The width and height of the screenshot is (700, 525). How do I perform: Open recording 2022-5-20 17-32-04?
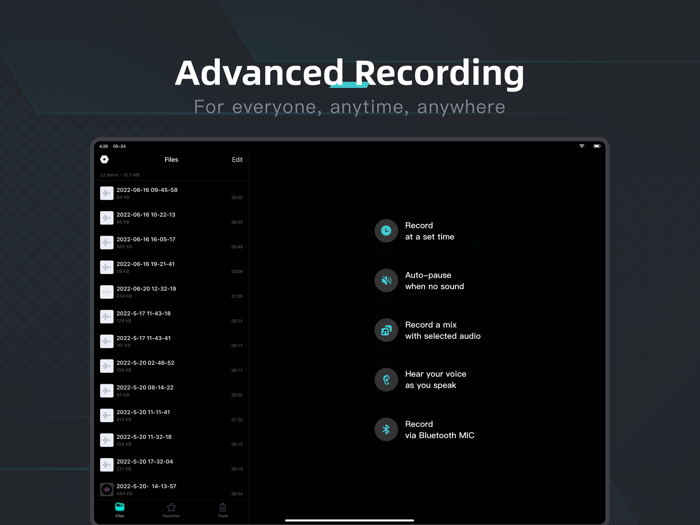click(x=171, y=465)
